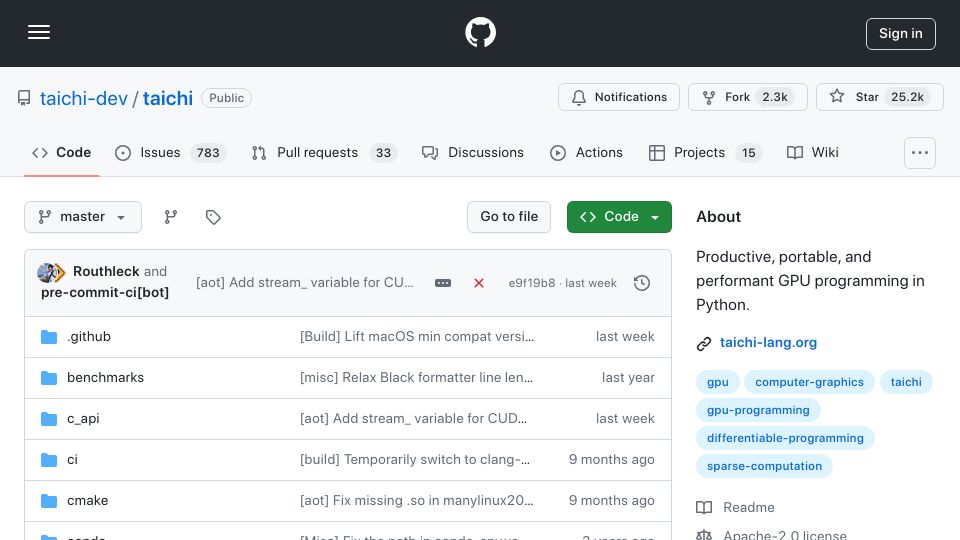Click the GitHub Octocat logo
The height and width of the screenshot is (540, 960).
(x=480, y=32)
